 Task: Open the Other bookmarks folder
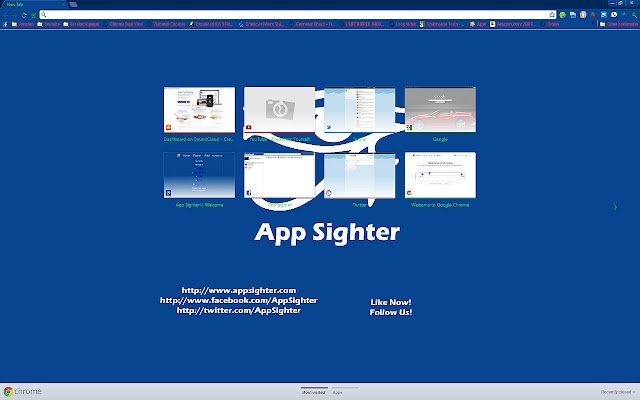618,24
